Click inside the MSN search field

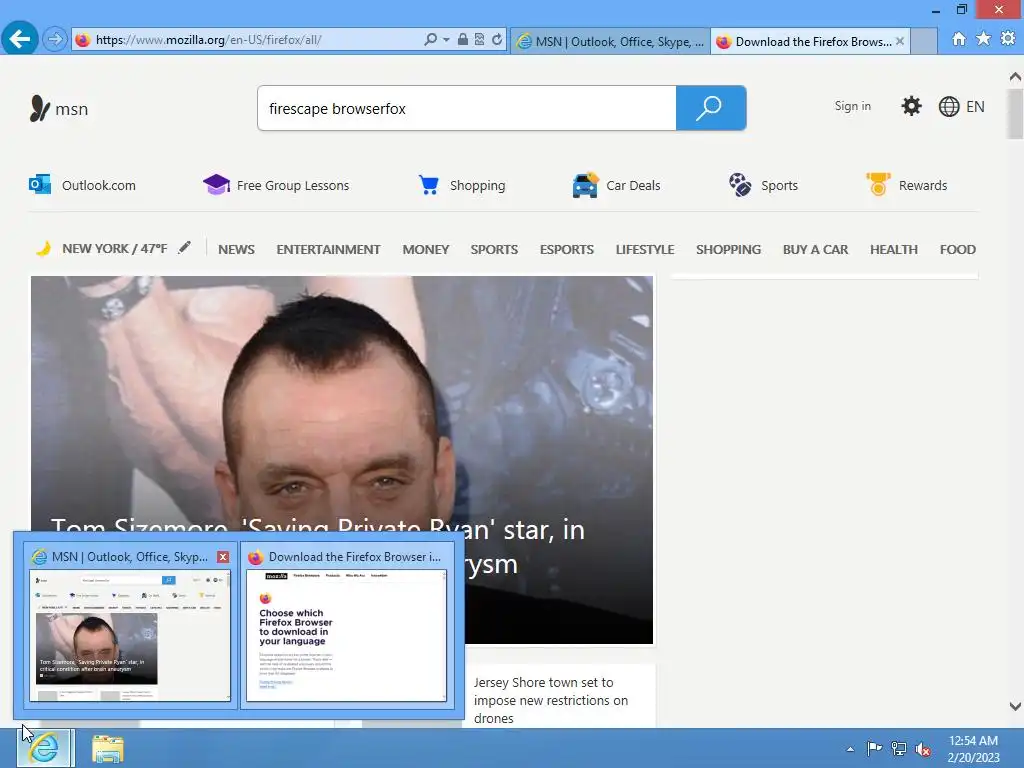pos(467,108)
